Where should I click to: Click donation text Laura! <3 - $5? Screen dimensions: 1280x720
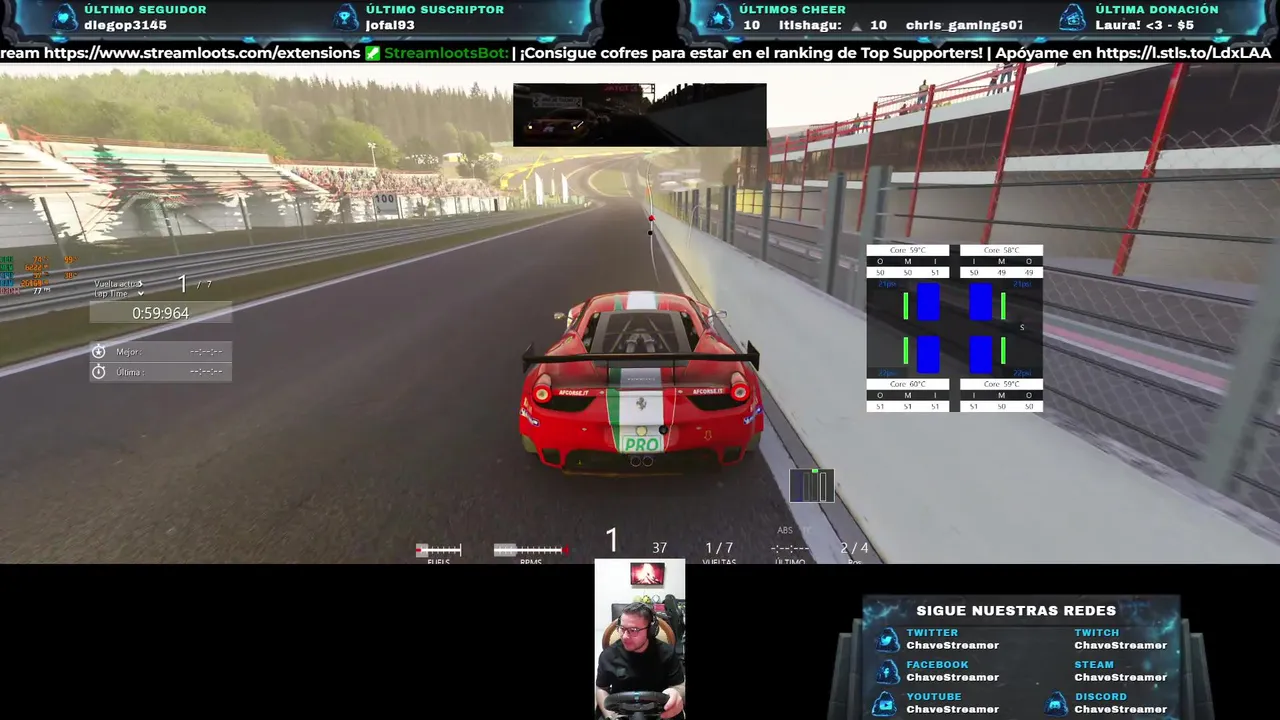click(1144, 25)
